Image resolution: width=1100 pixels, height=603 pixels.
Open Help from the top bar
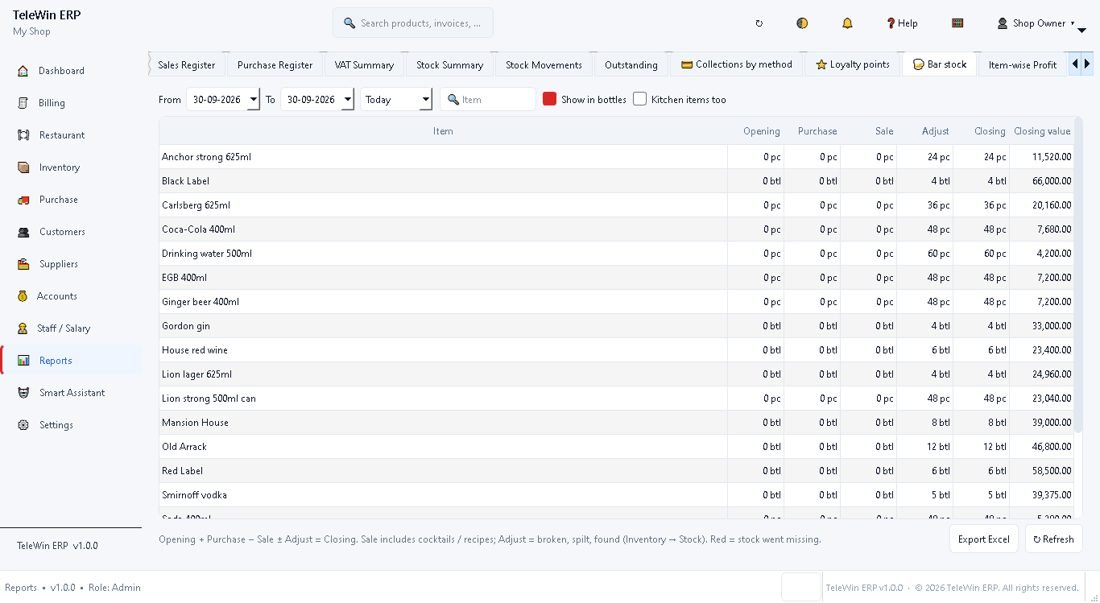pyautogui.click(x=902, y=23)
